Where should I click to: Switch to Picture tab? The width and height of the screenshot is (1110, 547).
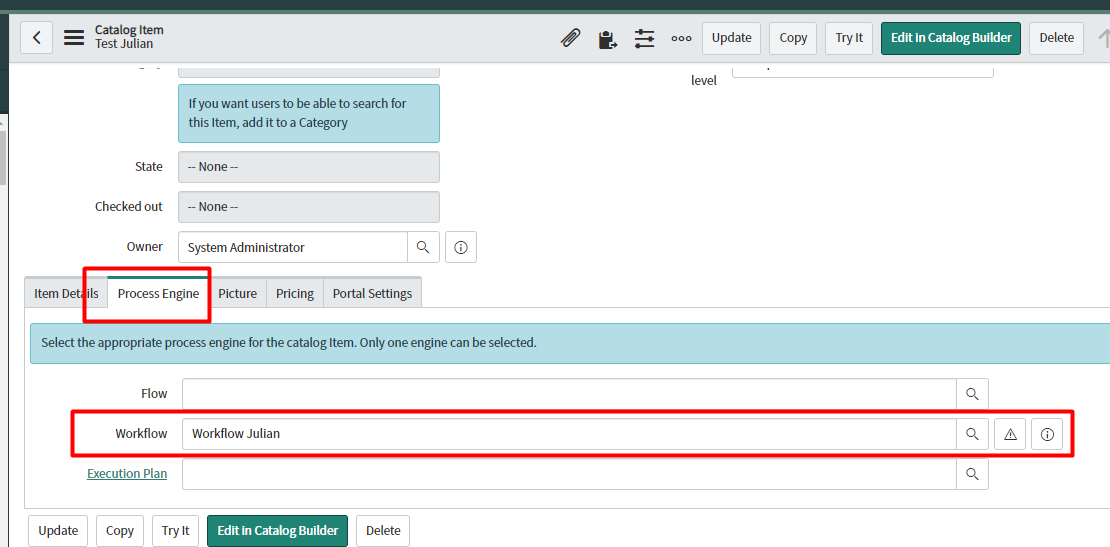[x=237, y=293]
